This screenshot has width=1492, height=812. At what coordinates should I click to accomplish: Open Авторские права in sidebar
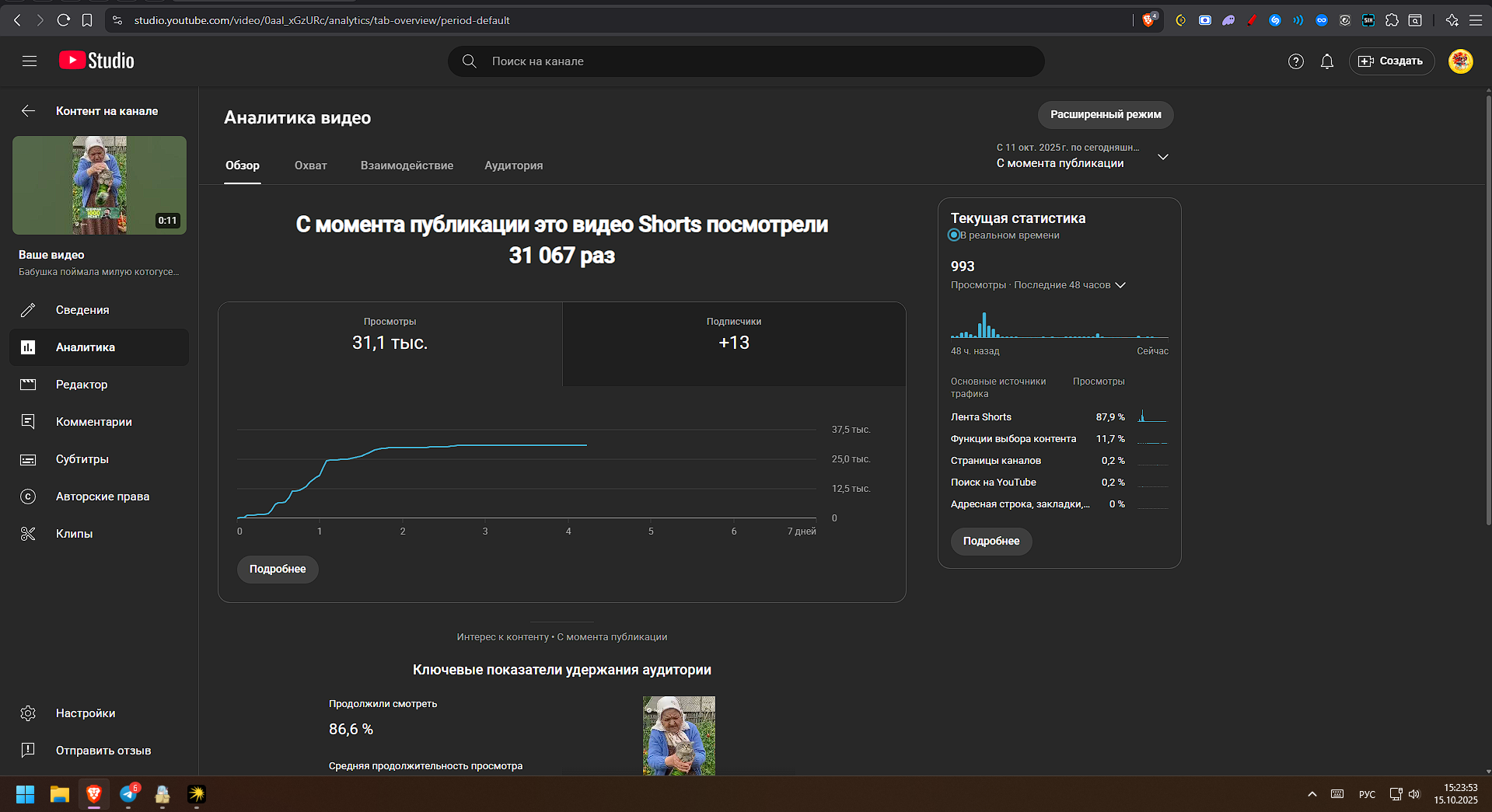(x=102, y=497)
